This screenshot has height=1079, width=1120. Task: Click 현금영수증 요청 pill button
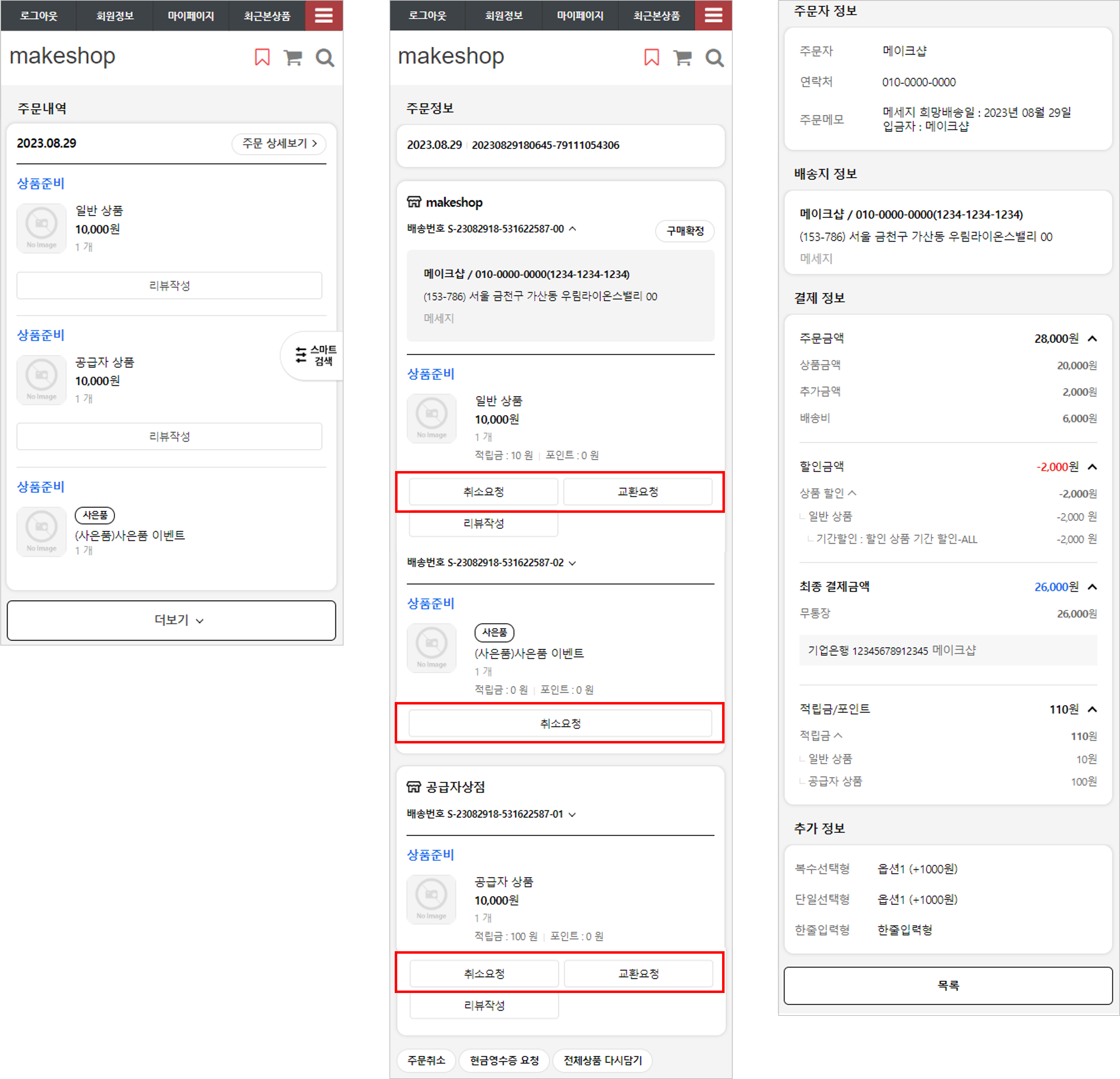505,1060
